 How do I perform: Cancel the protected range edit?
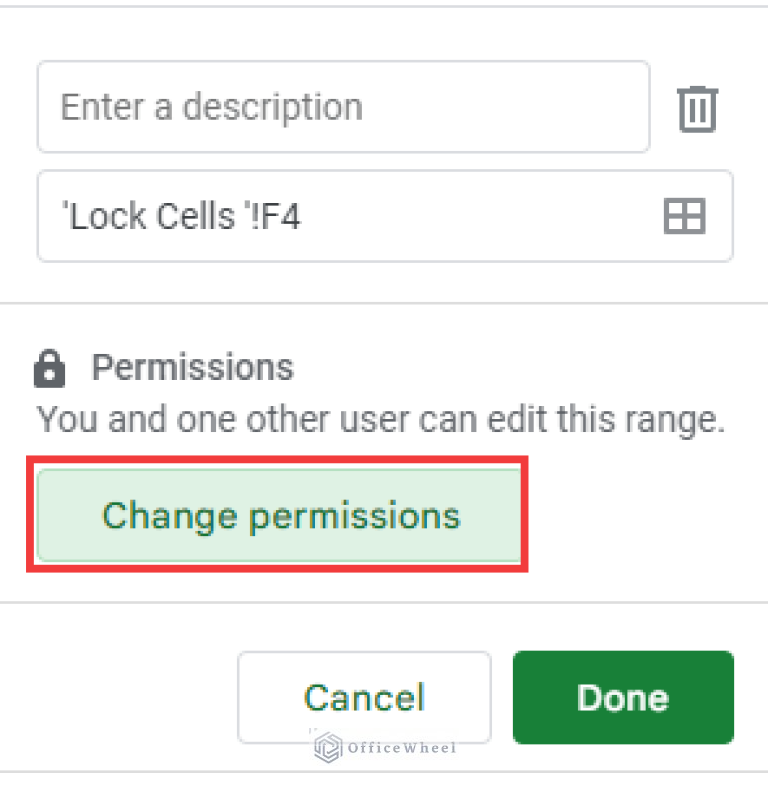[364, 697]
